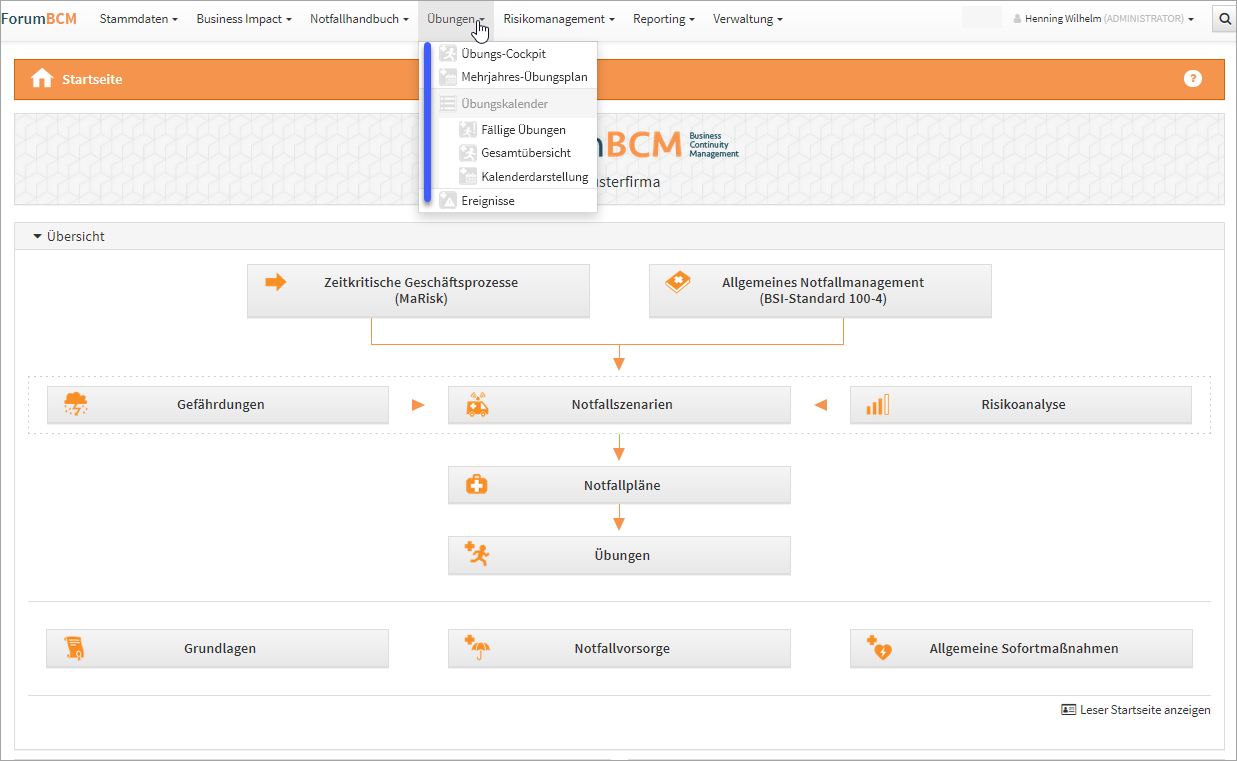Image resolution: width=1237 pixels, height=761 pixels.
Task: Open help via the question mark icon
Action: click(x=1192, y=79)
